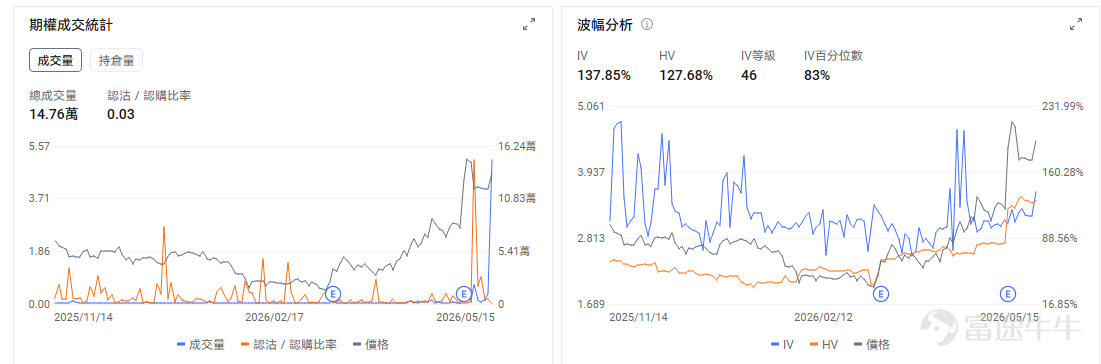Open the info tooltip next to 波幅分析

tap(647, 25)
